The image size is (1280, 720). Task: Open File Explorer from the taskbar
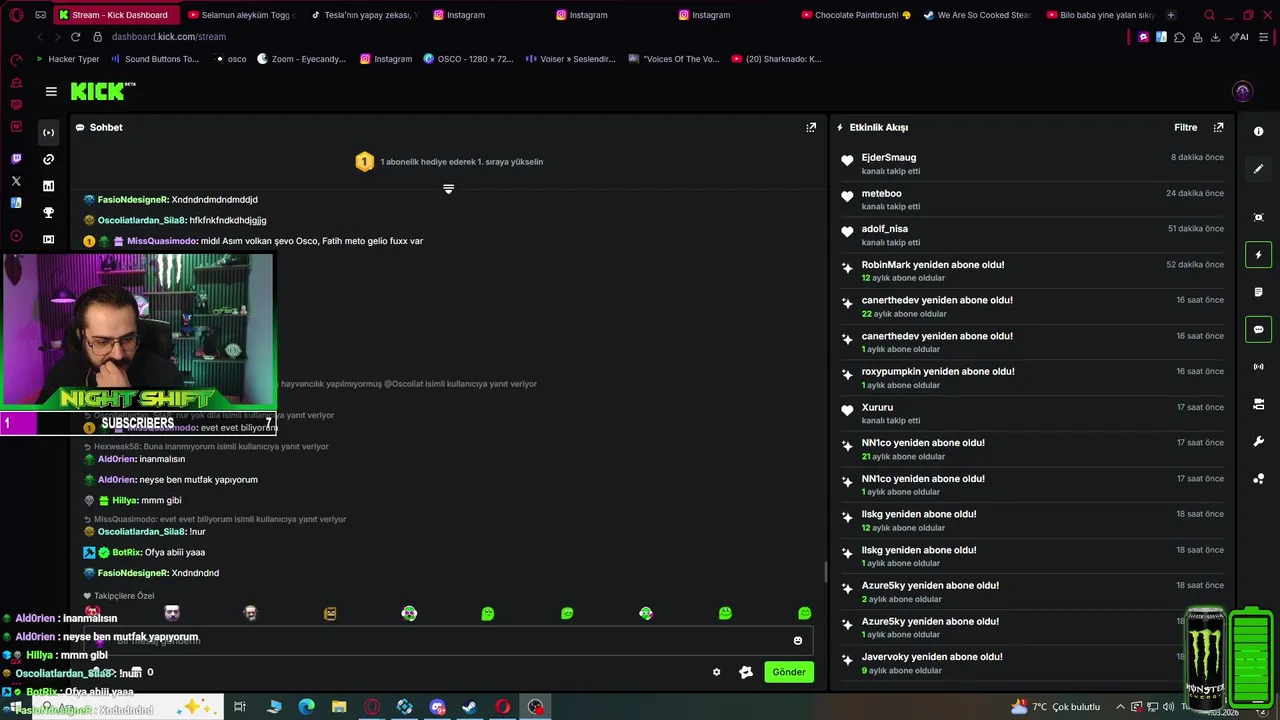coord(339,707)
